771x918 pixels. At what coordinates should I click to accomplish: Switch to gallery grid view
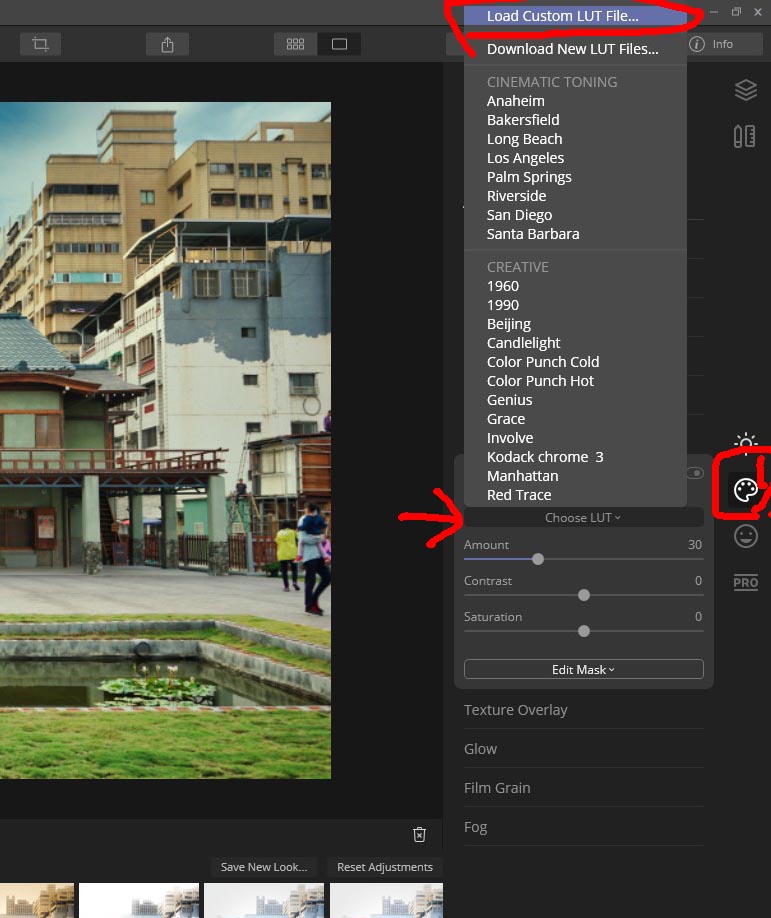pos(295,44)
